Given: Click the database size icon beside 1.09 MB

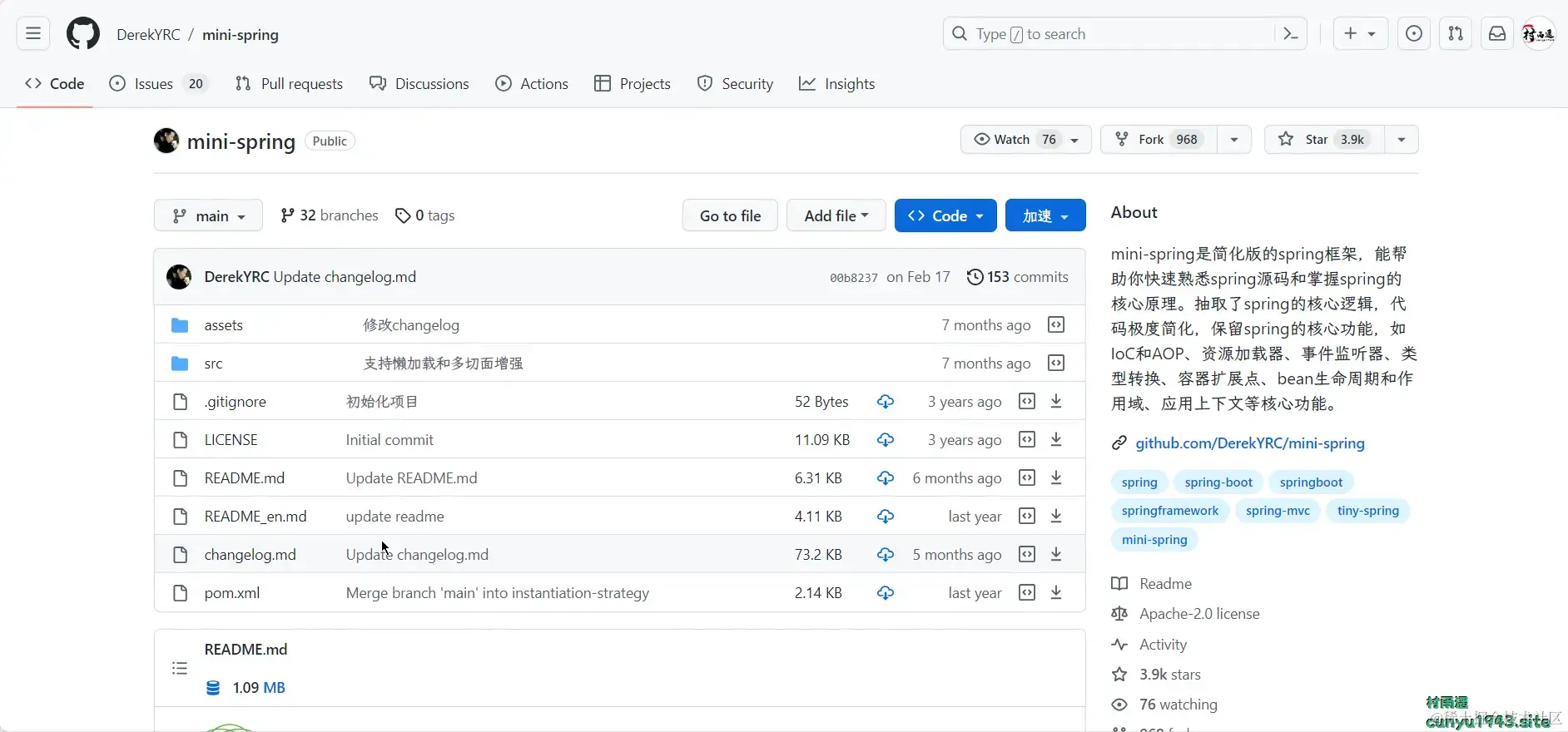Looking at the screenshot, I should coord(213,688).
